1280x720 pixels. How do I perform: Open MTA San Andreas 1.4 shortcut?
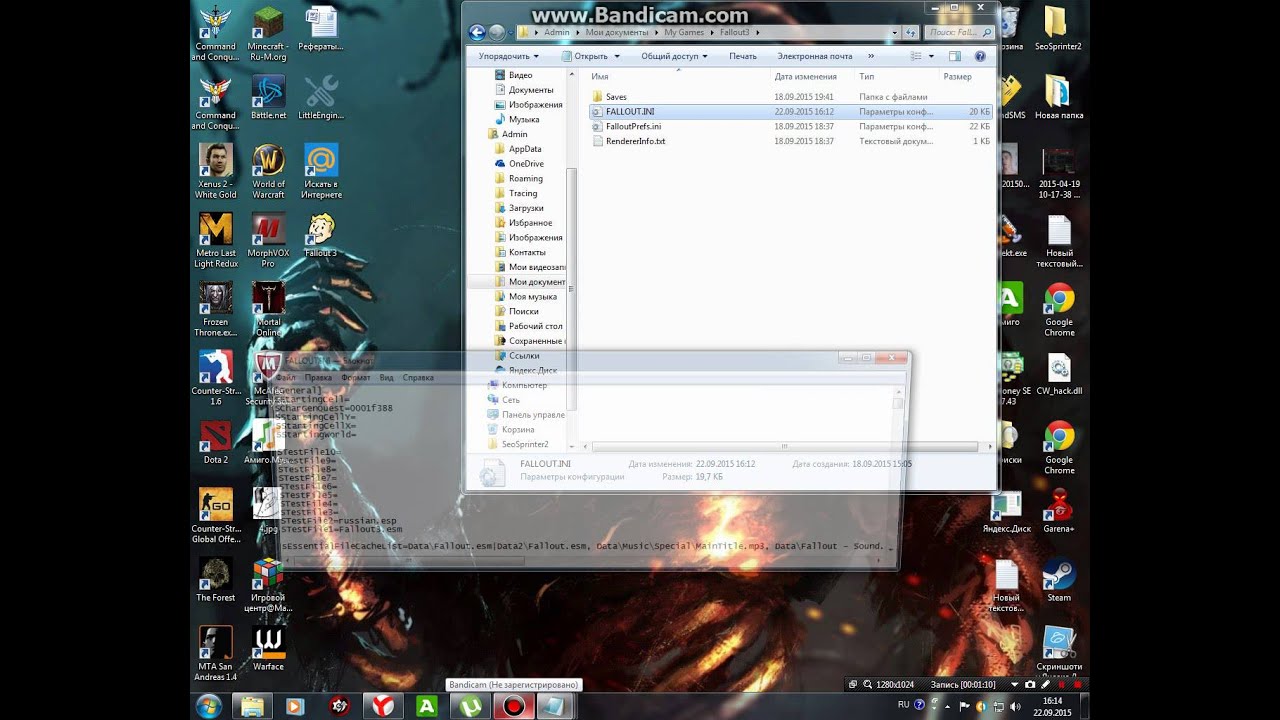[x=215, y=654]
